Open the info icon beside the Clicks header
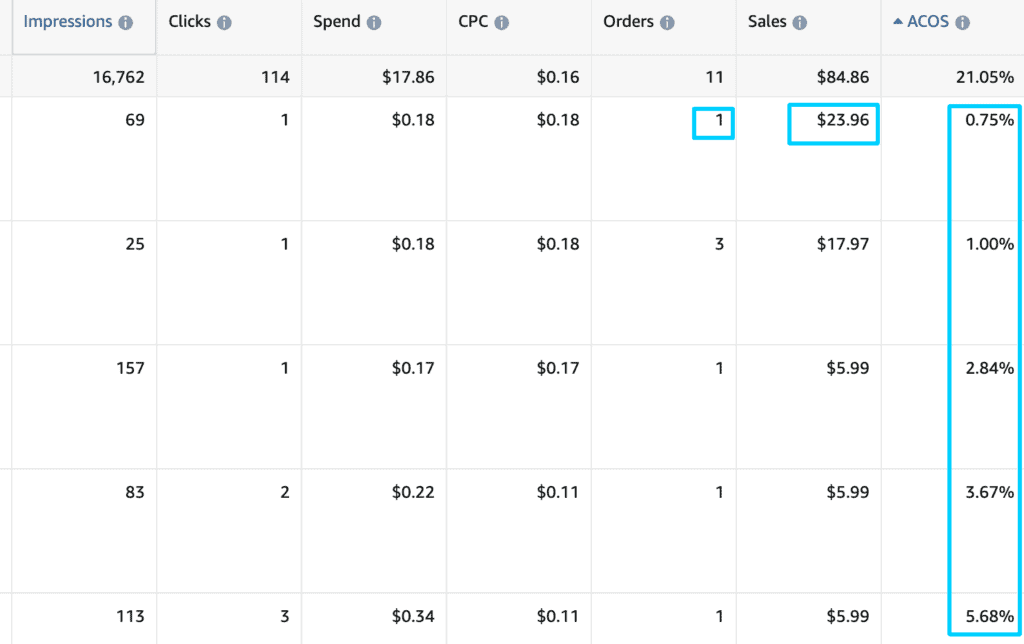The width and height of the screenshot is (1024, 644). tap(224, 22)
